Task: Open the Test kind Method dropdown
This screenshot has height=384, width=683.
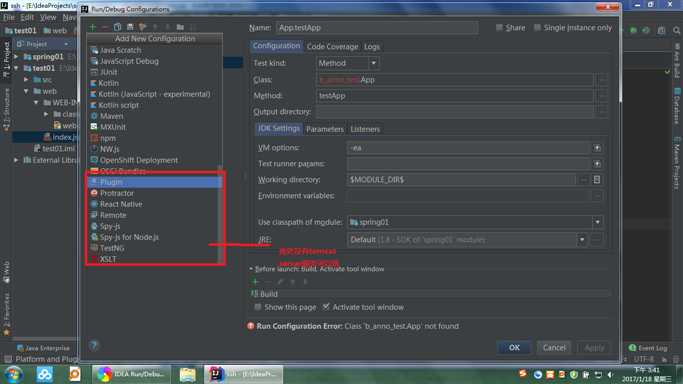Action: 347,64
